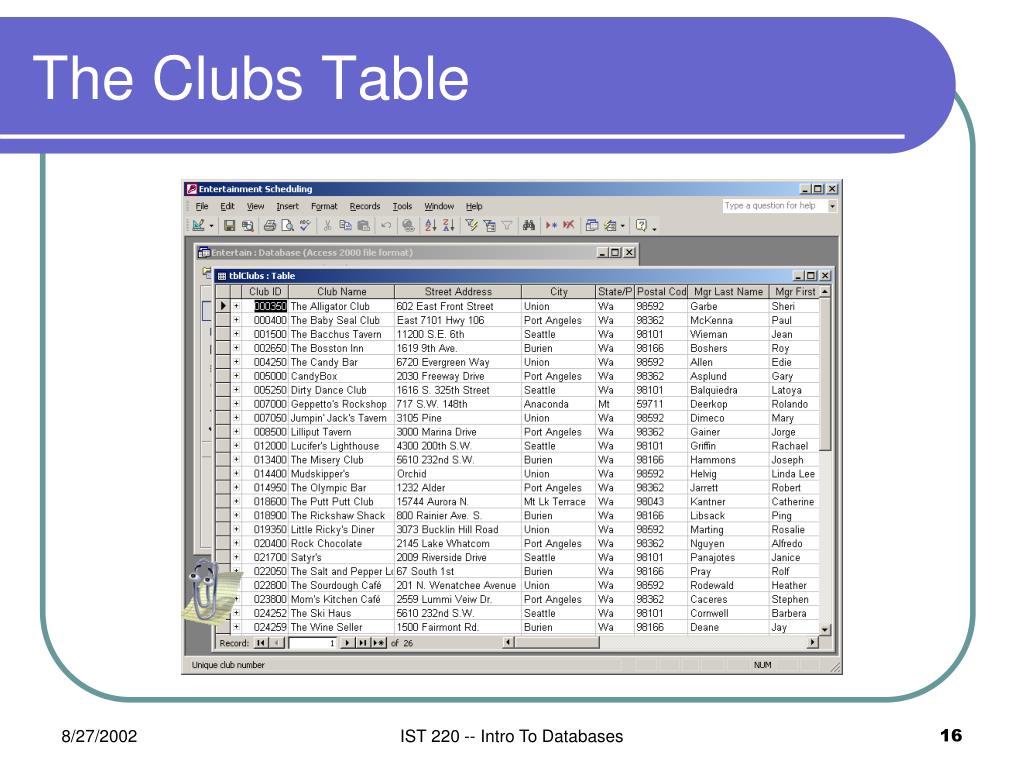Go to next record navigation button
This screenshot has width=1024, height=768.
point(347,643)
